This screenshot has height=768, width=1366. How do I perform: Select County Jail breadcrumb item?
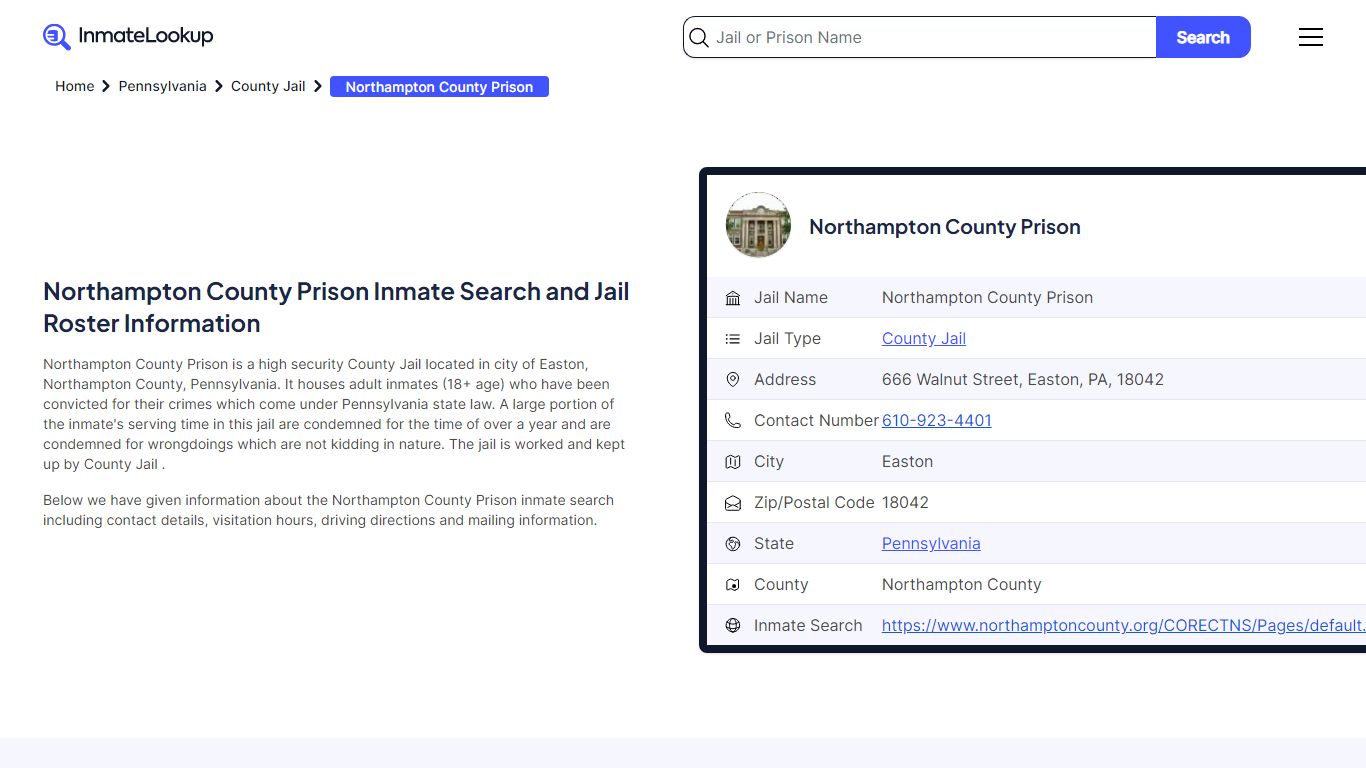click(x=268, y=87)
